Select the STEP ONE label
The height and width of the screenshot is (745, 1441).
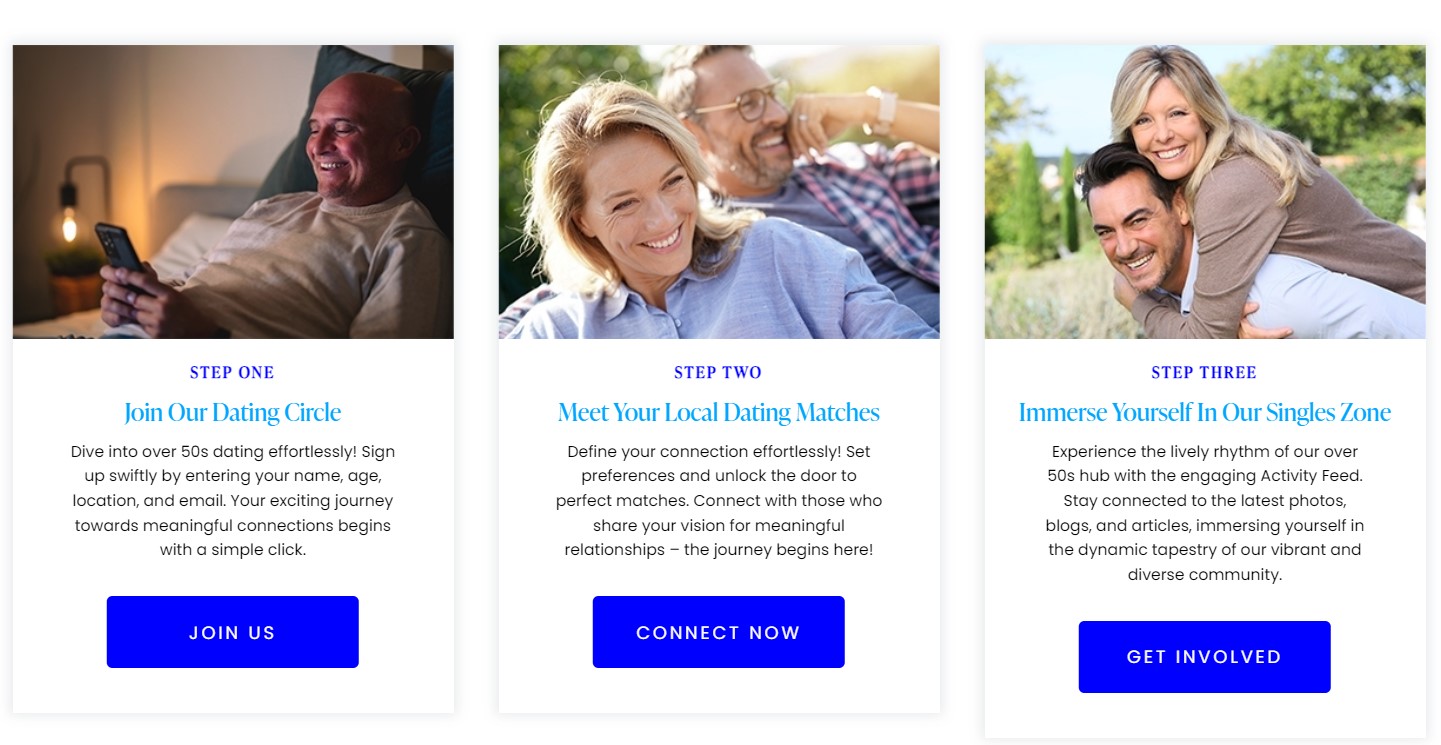[x=232, y=373]
